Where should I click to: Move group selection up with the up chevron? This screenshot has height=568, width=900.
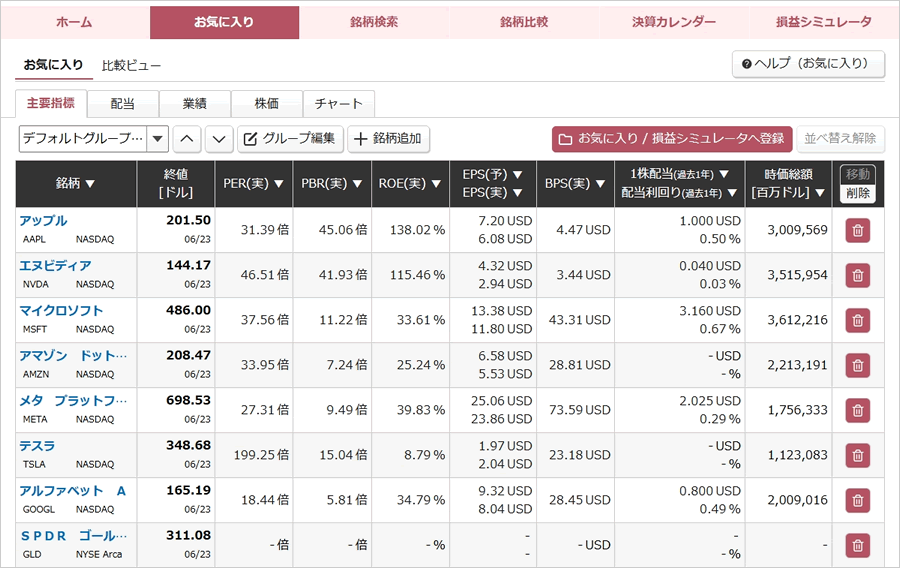pos(187,139)
